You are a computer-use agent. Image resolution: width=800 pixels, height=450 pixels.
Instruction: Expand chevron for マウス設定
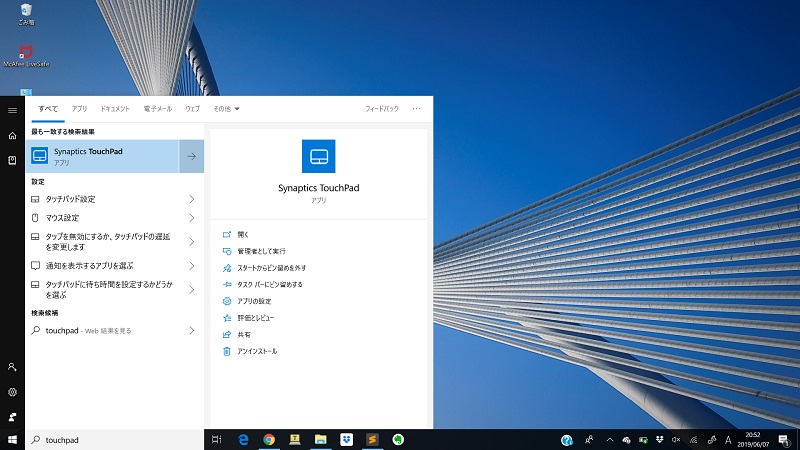tap(191, 218)
